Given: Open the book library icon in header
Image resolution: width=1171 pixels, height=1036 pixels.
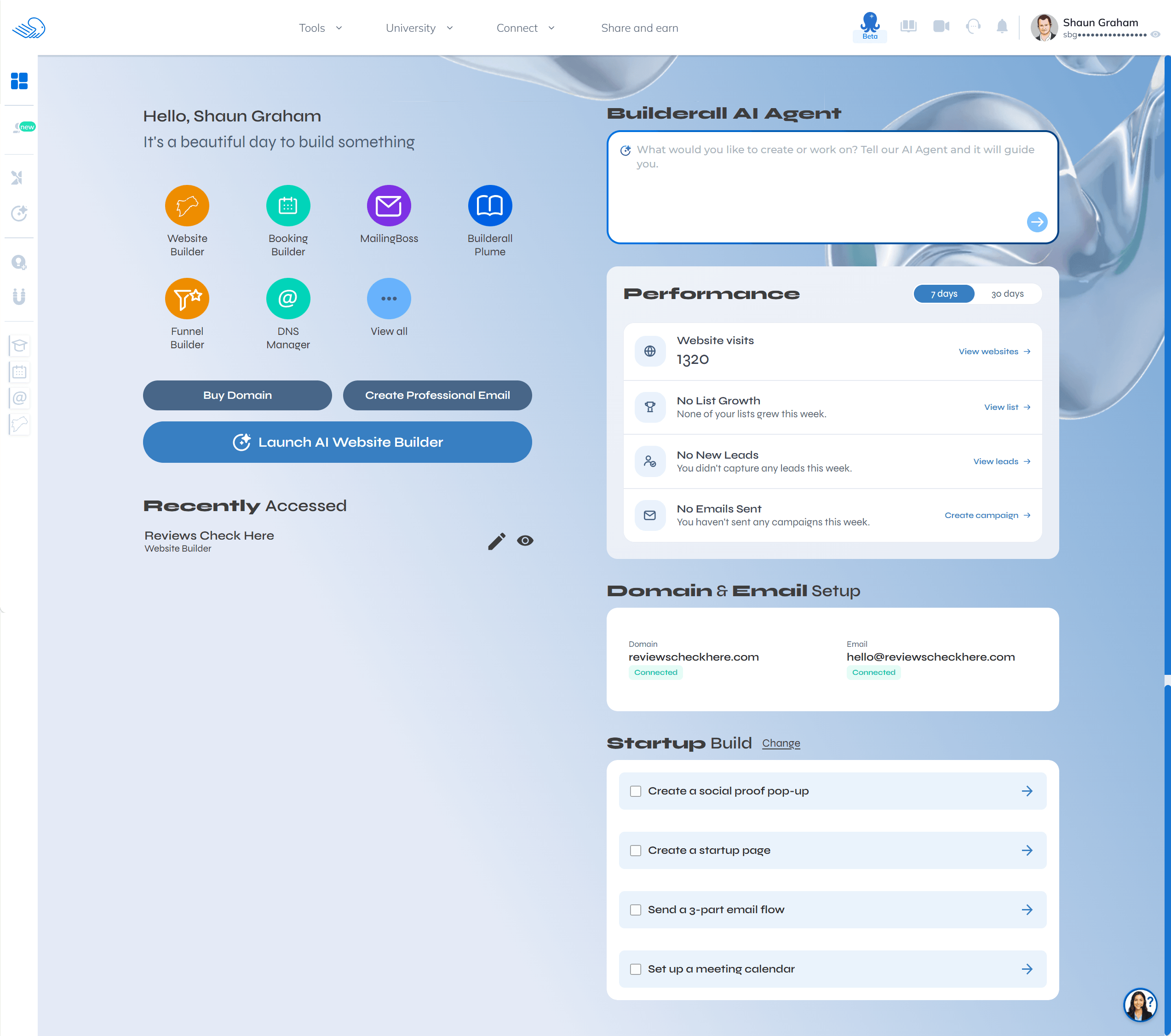Looking at the screenshot, I should pyautogui.click(x=909, y=26).
